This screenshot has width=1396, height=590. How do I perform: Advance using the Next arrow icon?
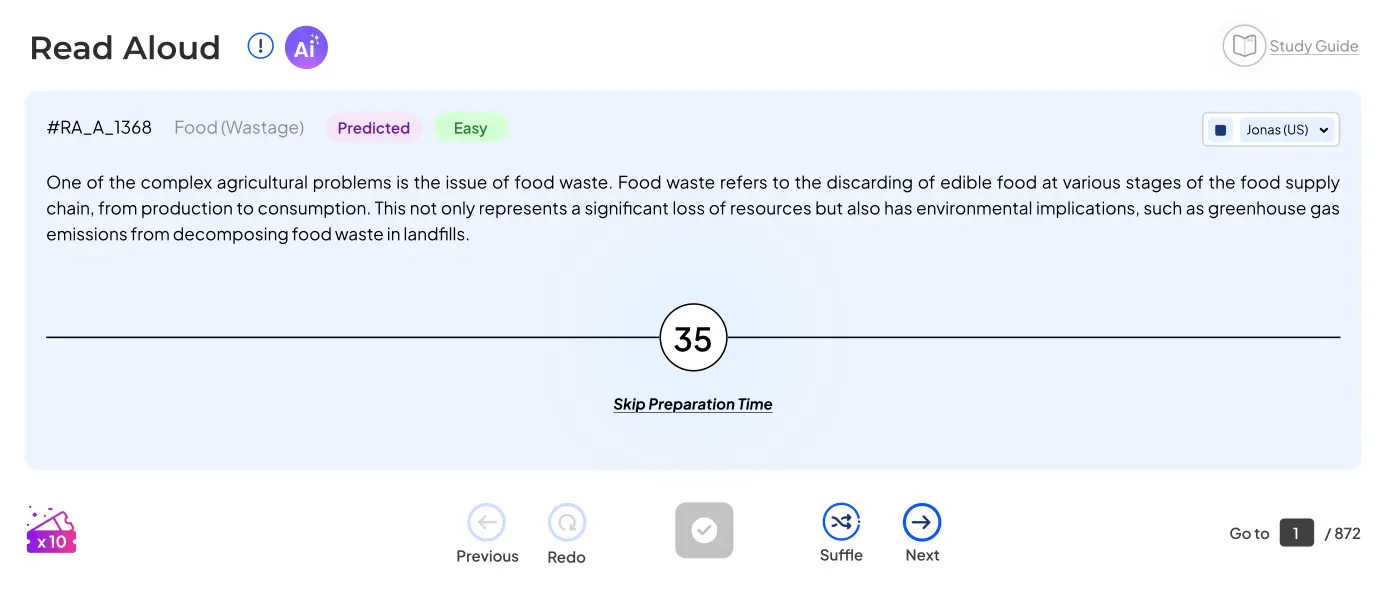921,522
